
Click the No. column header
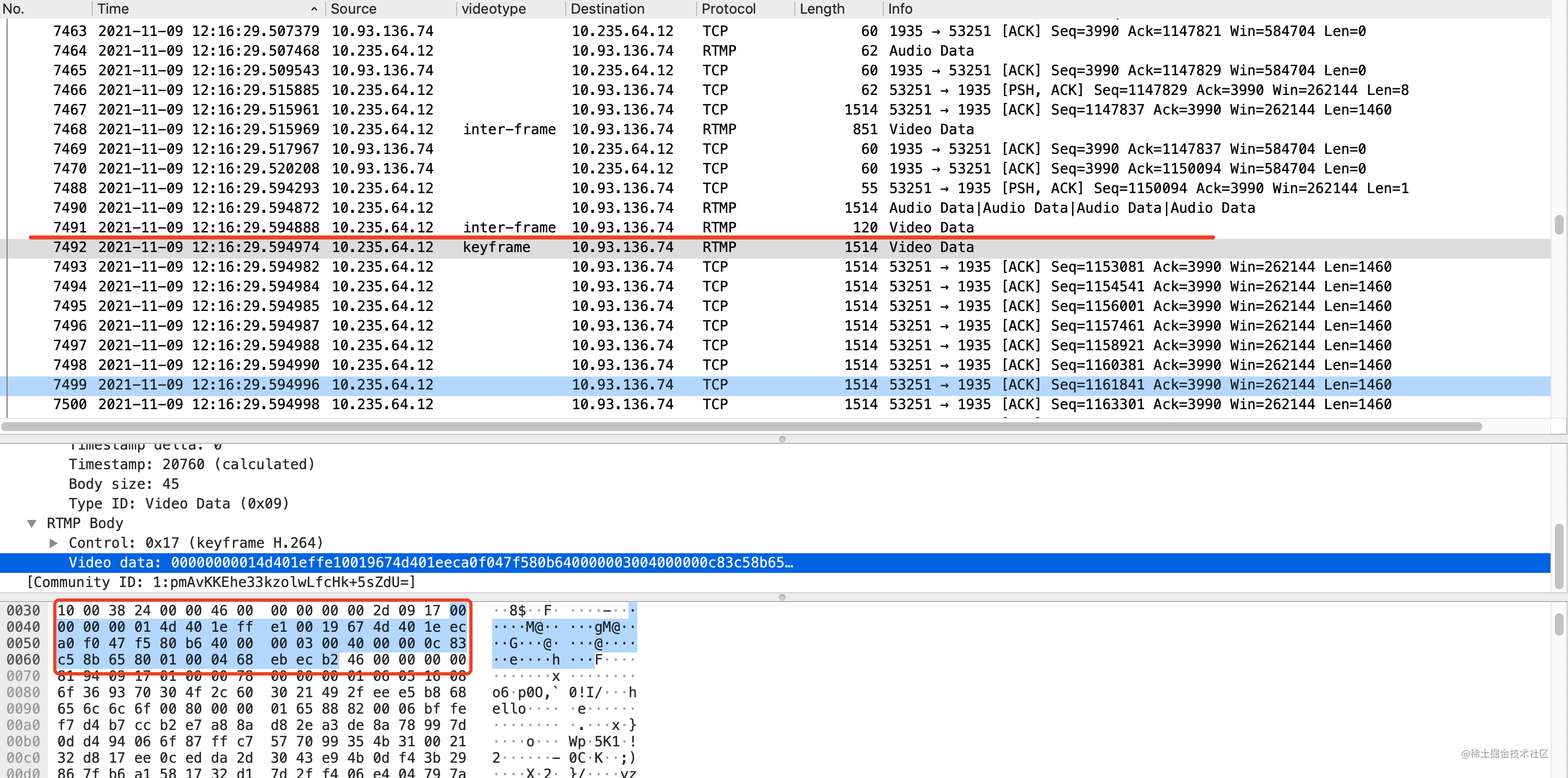15,9
